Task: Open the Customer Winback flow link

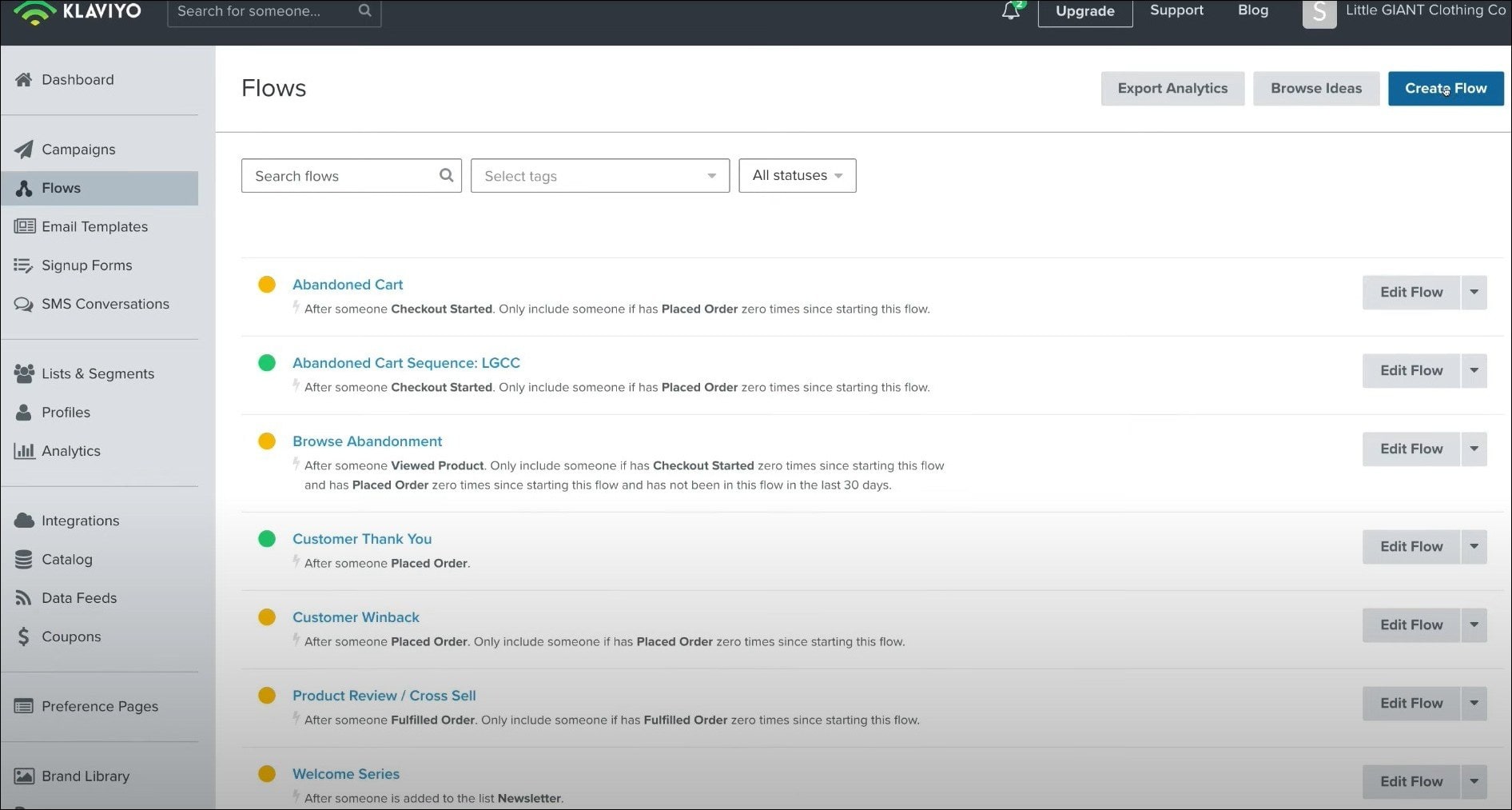Action: pyautogui.click(x=356, y=617)
